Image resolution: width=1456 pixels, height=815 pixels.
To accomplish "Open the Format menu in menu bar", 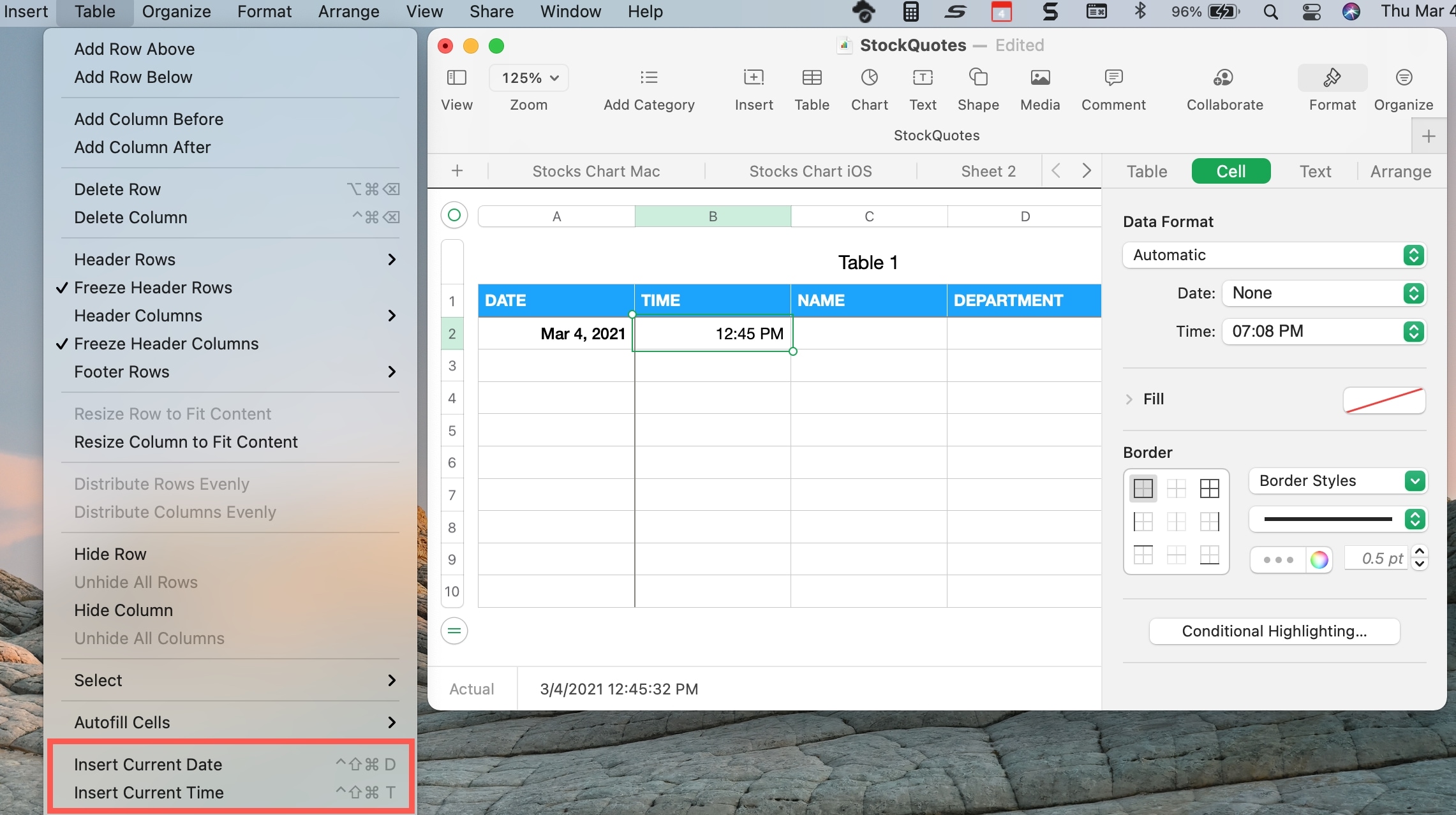I will click(264, 11).
